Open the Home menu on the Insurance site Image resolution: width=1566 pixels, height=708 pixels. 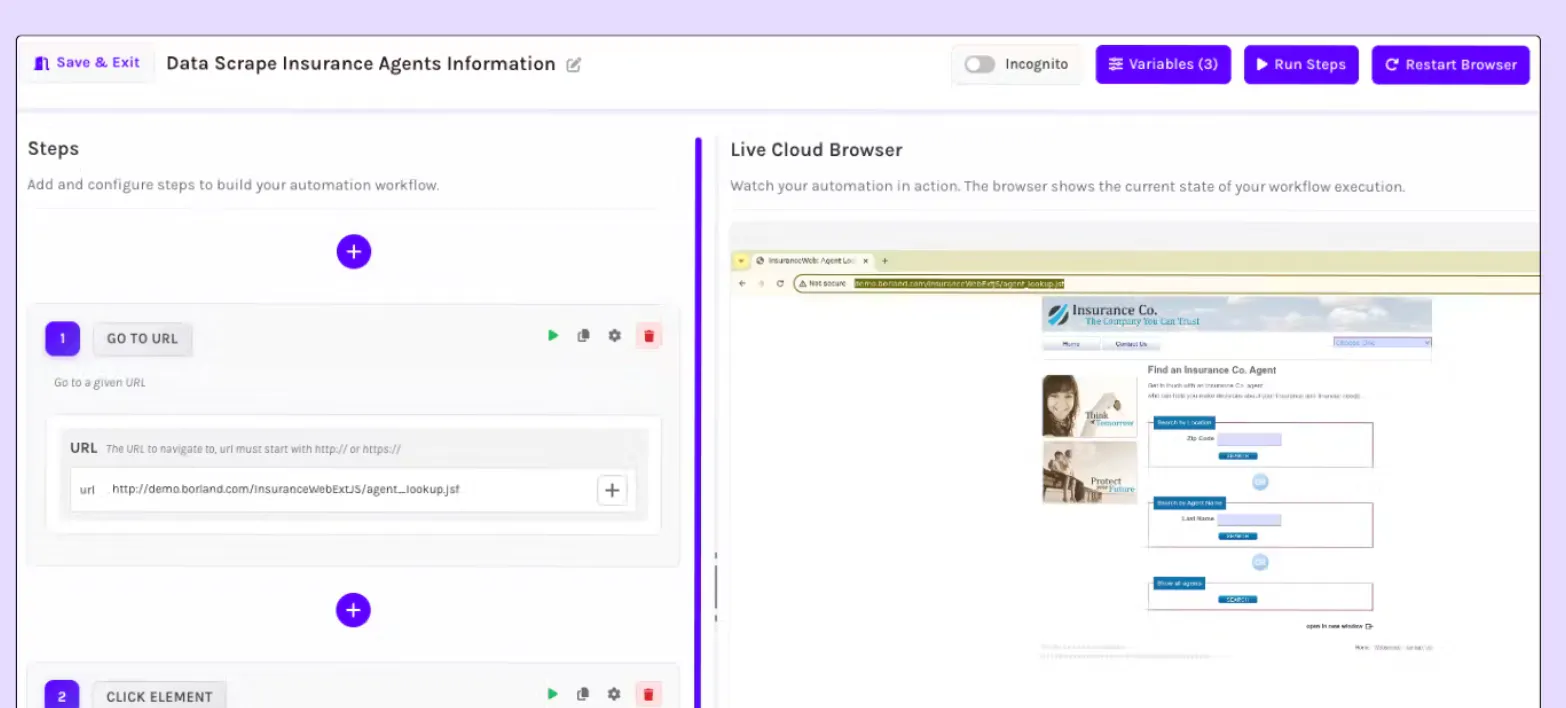point(1070,344)
